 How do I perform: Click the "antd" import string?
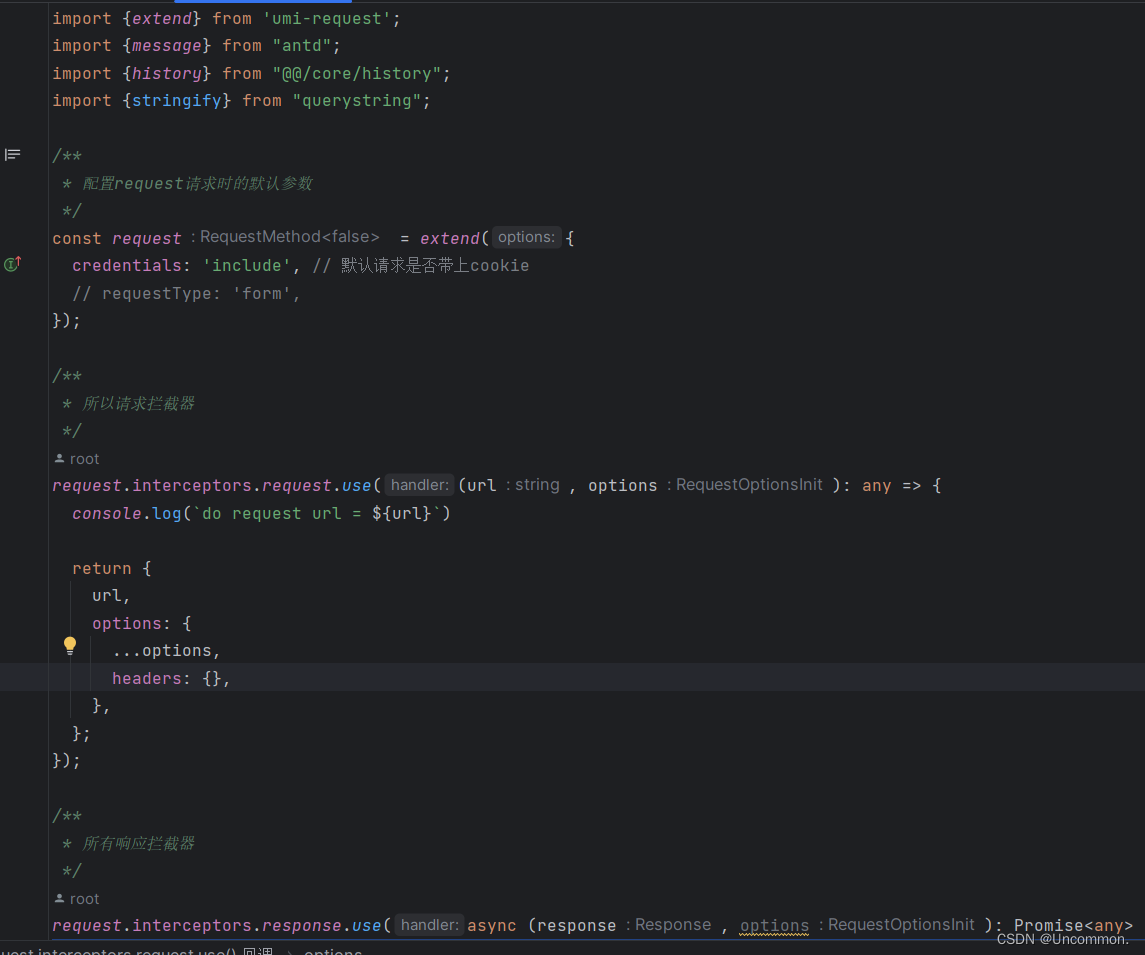pos(302,46)
